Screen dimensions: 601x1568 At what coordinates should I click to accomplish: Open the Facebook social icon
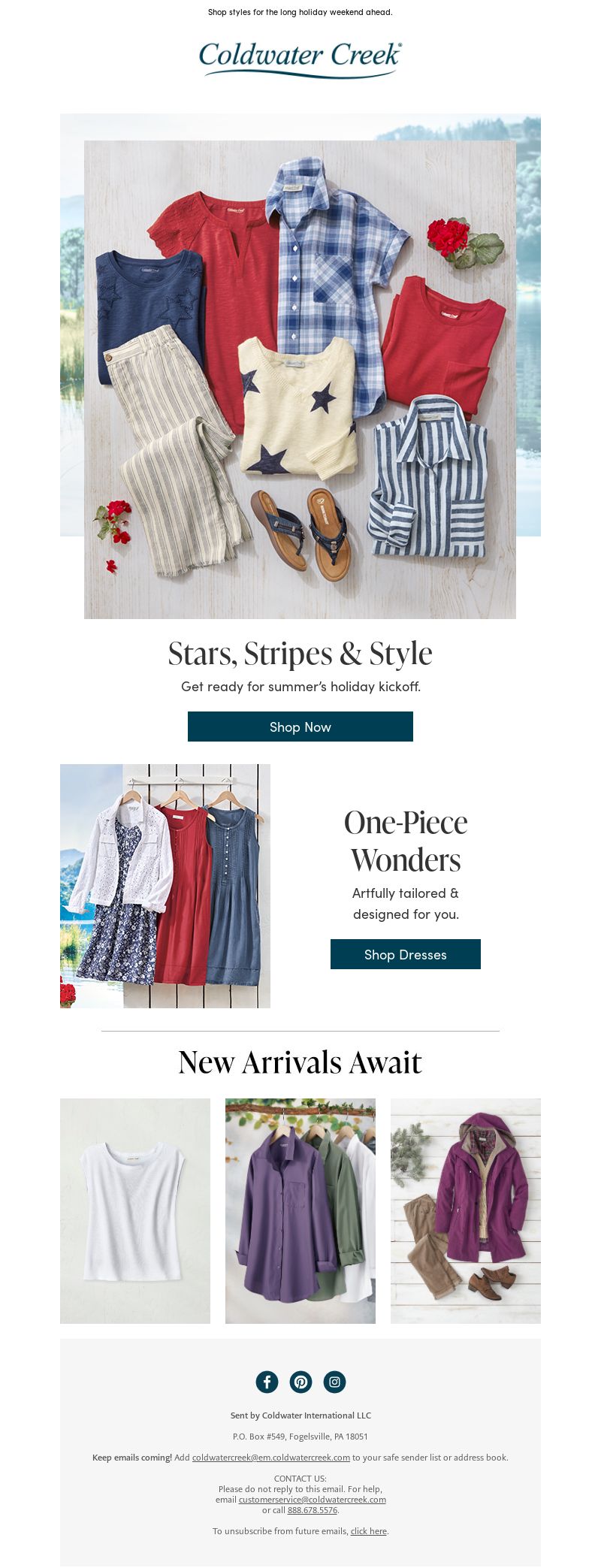pyautogui.click(x=267, y=1381)
